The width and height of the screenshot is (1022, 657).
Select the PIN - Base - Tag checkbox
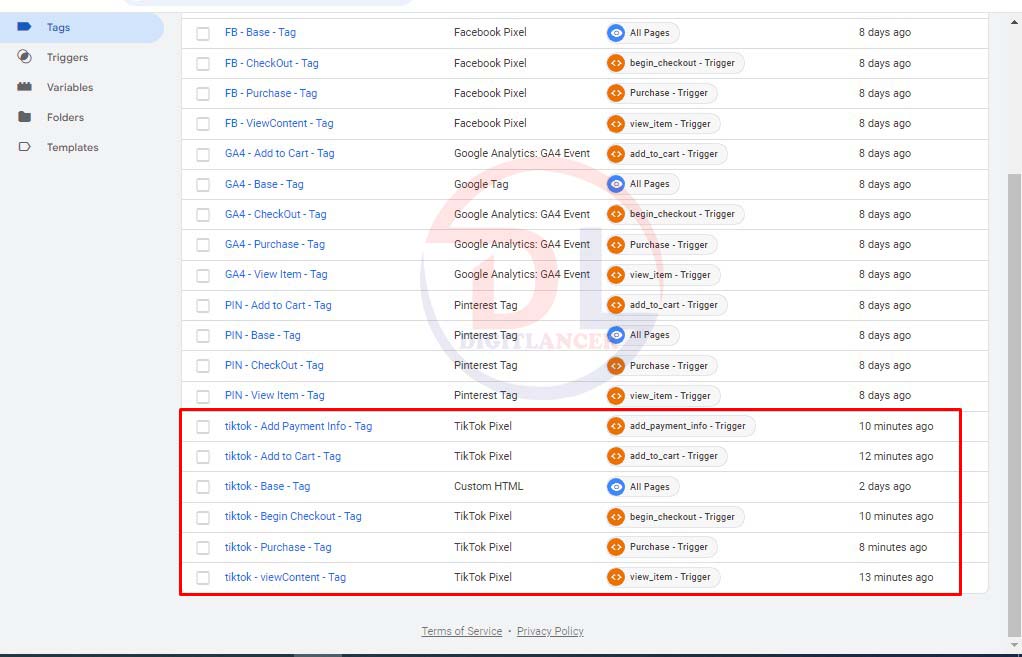point(203,336)
